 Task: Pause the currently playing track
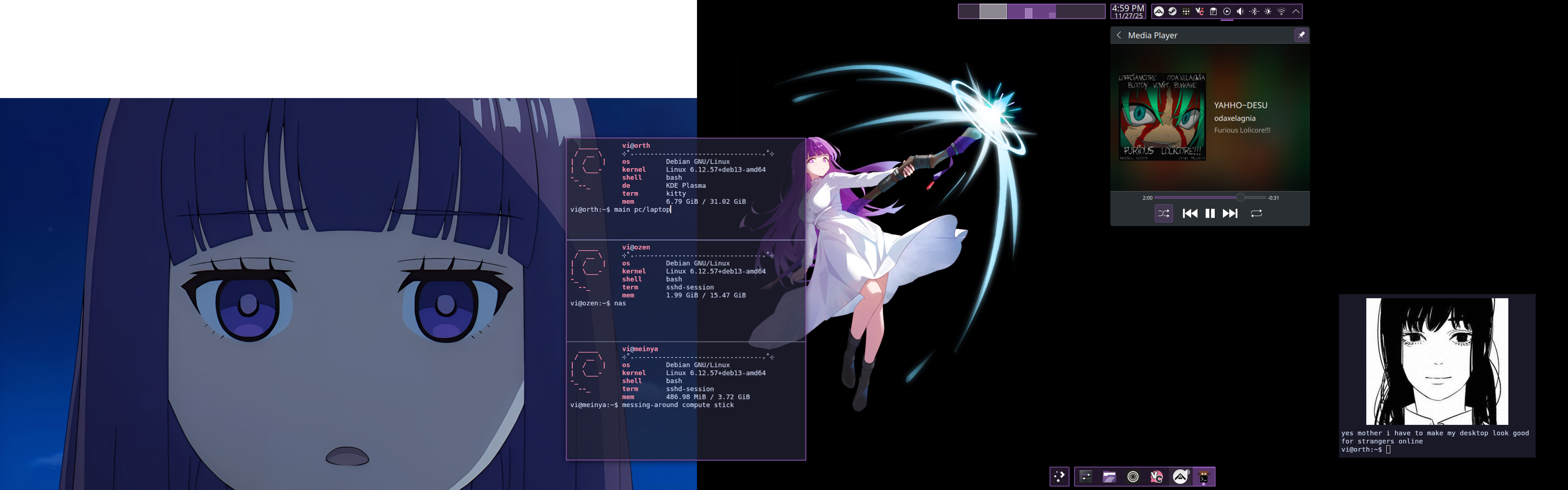[1210, 213]
